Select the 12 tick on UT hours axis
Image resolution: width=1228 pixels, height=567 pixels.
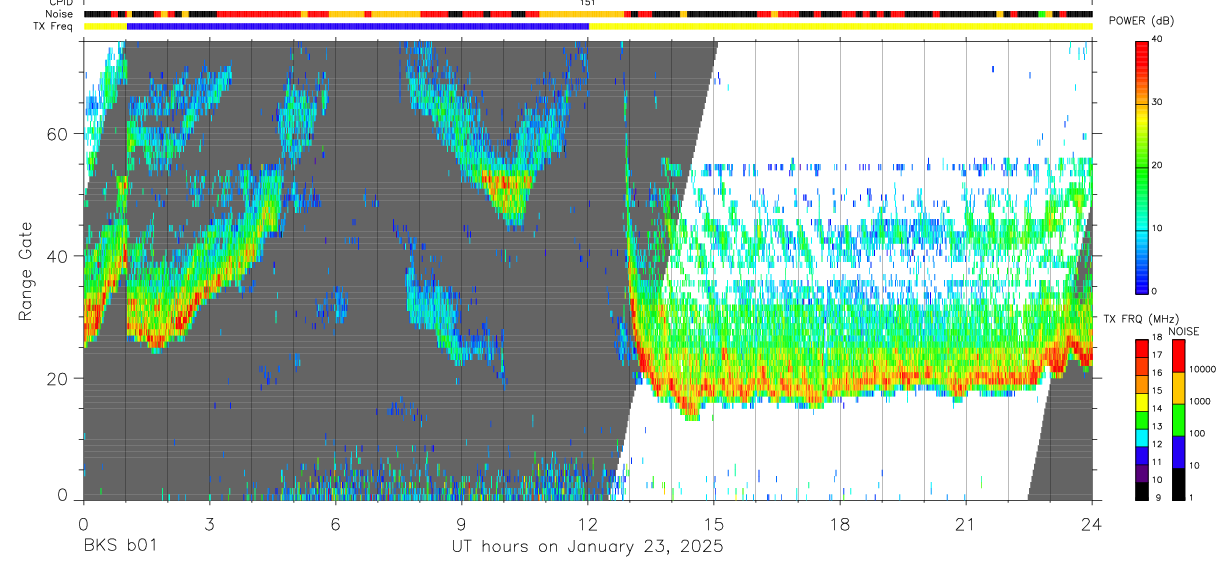point(587,524)
